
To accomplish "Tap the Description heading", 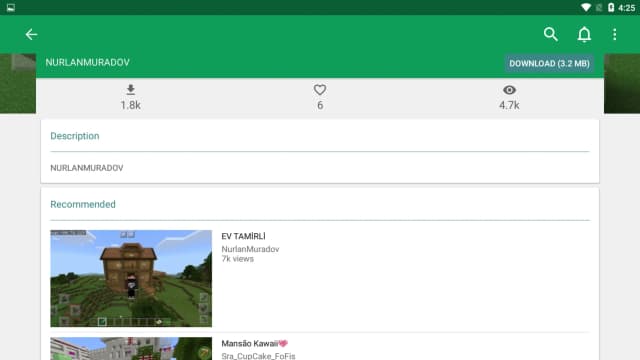I will pyautogui.click(x=75, y=136).
